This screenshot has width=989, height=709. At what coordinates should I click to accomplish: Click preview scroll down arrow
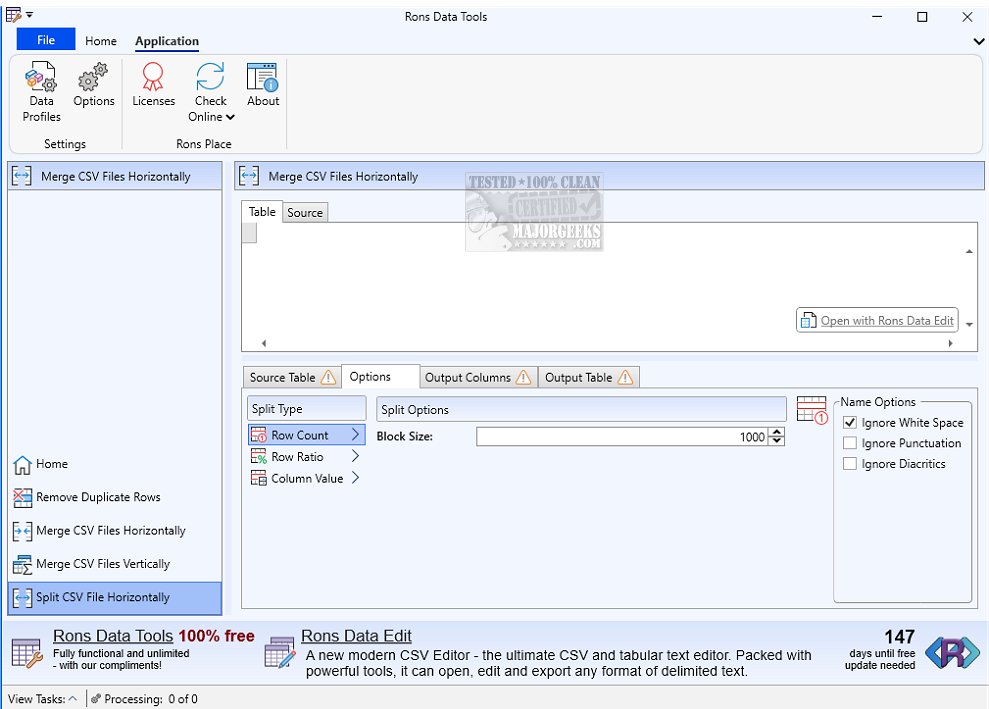tap(969, 325)
